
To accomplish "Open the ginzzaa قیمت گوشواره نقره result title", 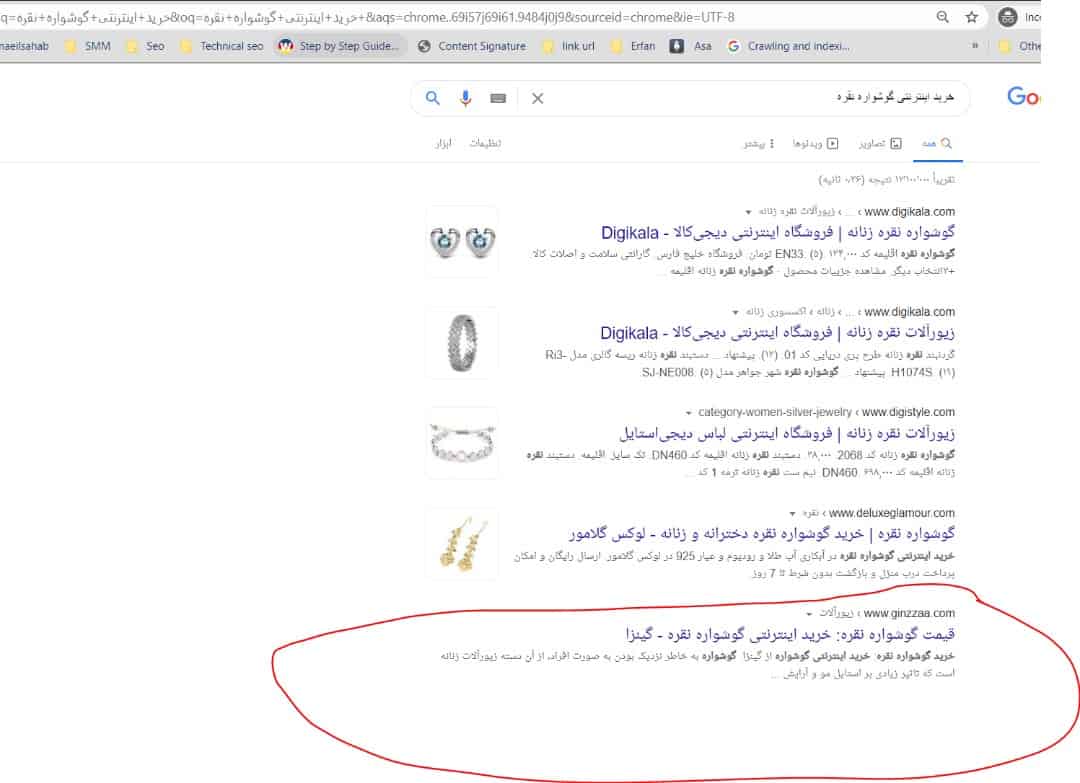I will click(790, 634).
